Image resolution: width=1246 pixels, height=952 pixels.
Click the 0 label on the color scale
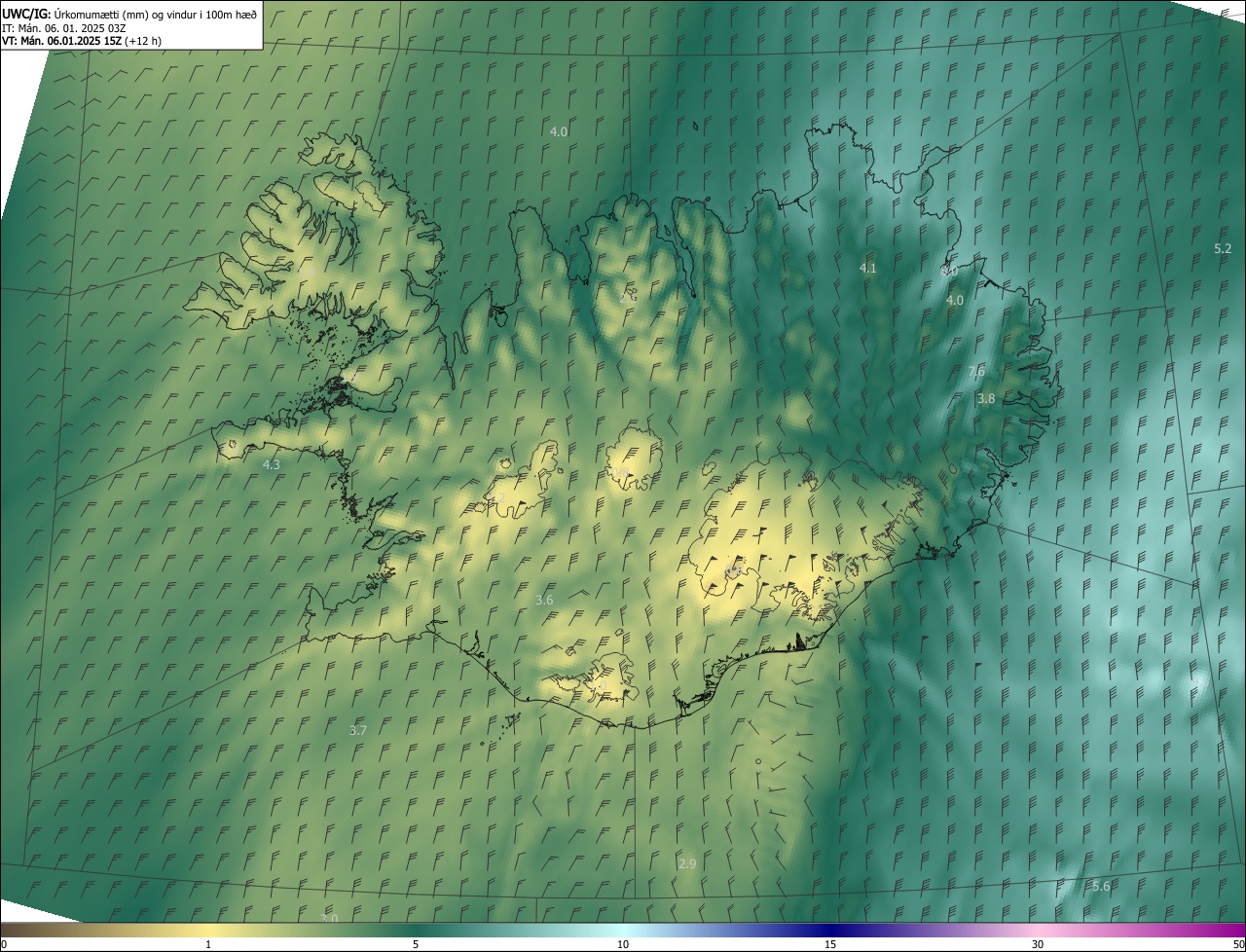[x=4, y=945]
